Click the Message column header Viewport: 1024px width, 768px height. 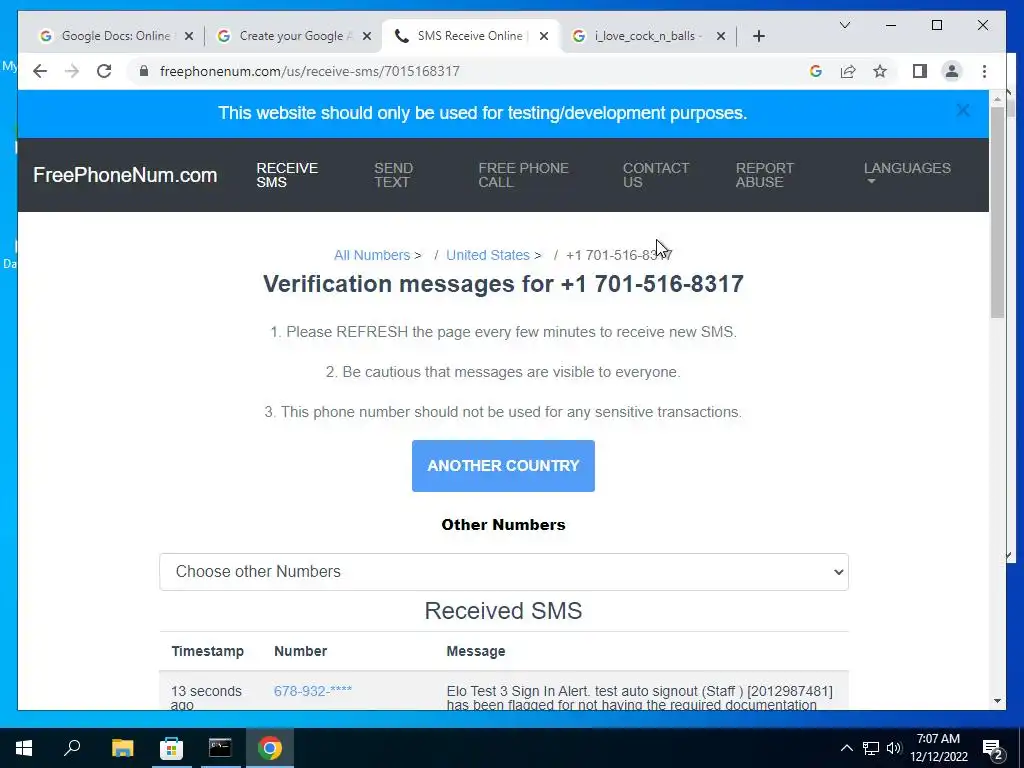click(475, 651)
